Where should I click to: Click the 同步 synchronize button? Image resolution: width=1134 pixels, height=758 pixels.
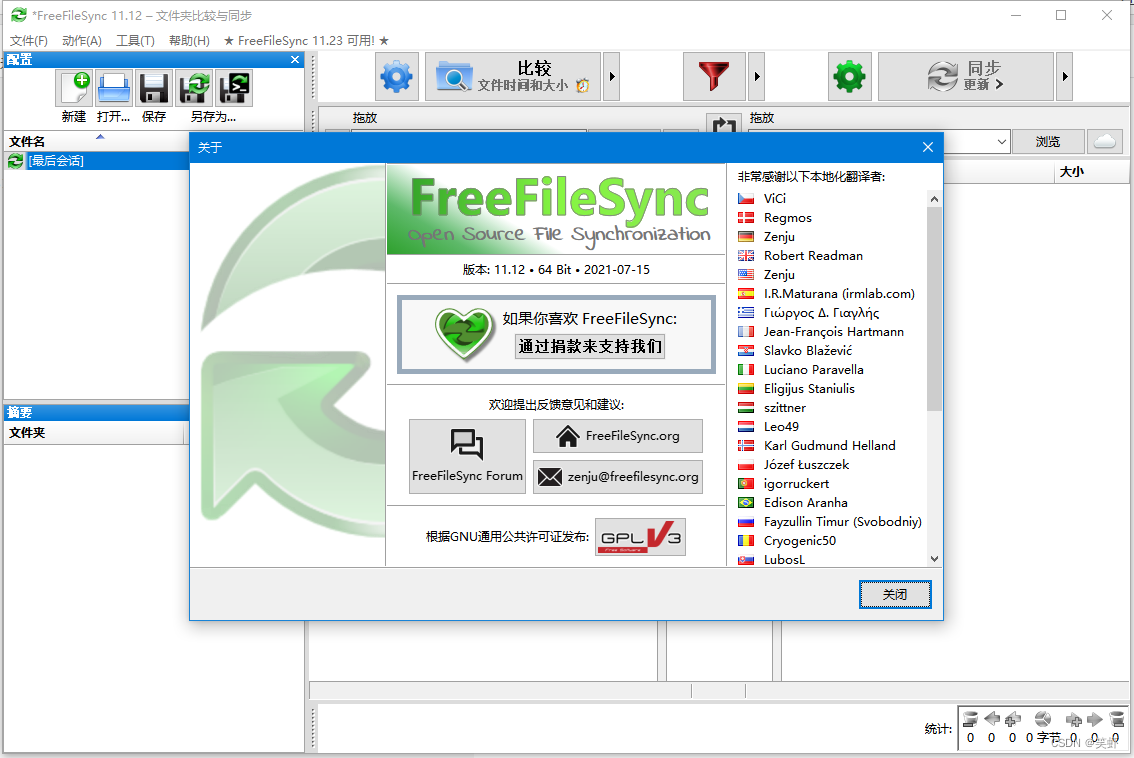965,76
